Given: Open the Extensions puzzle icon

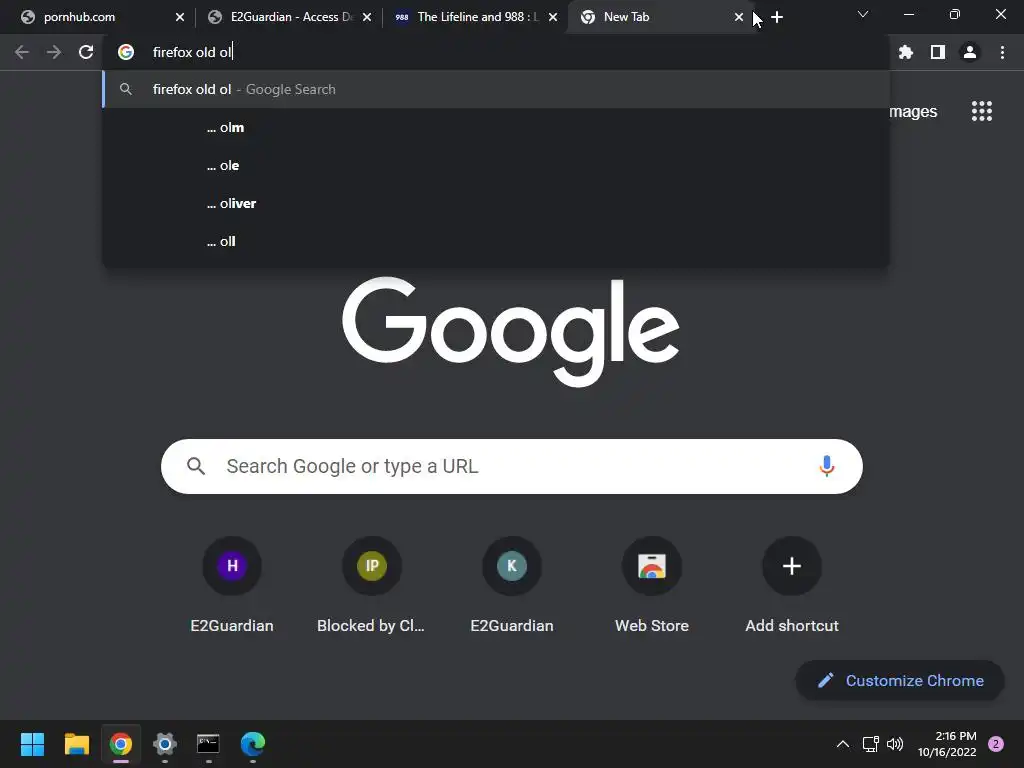Looking at the screenshot, I should [906, 52].
